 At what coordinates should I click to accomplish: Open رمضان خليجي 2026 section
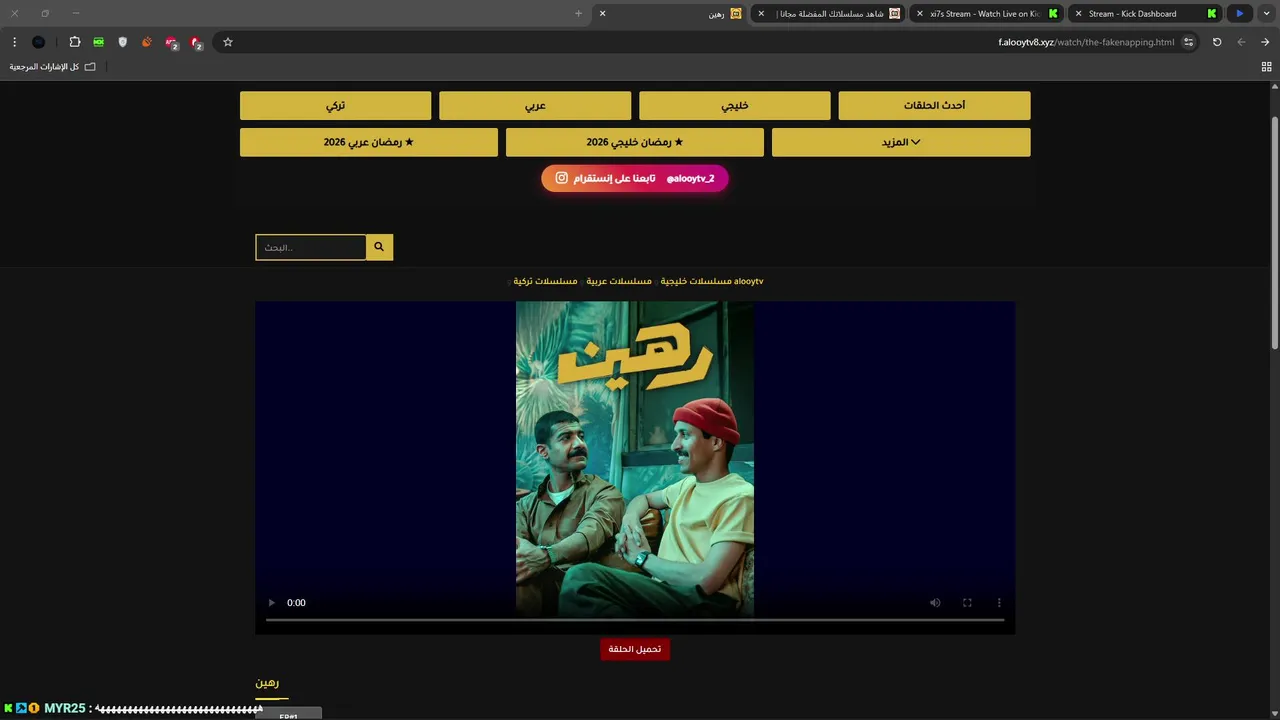click(635, 142)
